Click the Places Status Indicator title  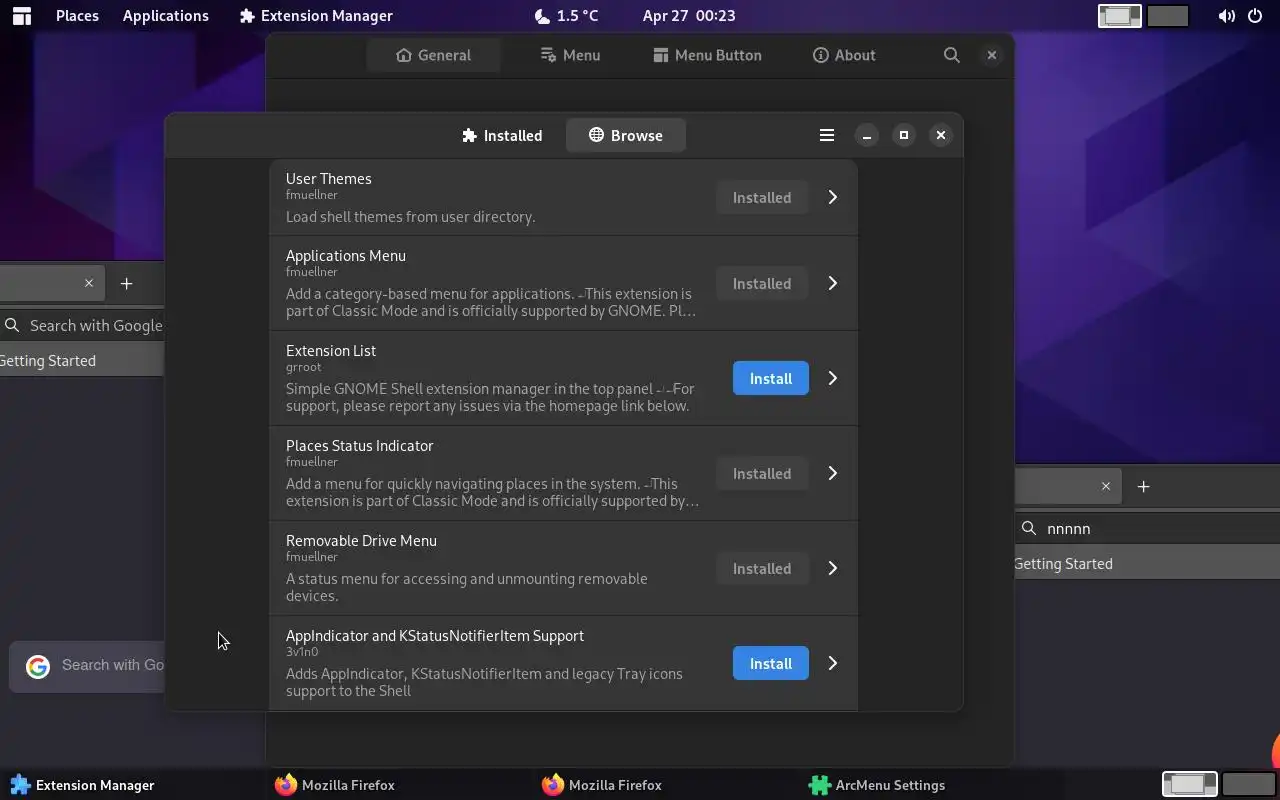(x=360, y=445)
